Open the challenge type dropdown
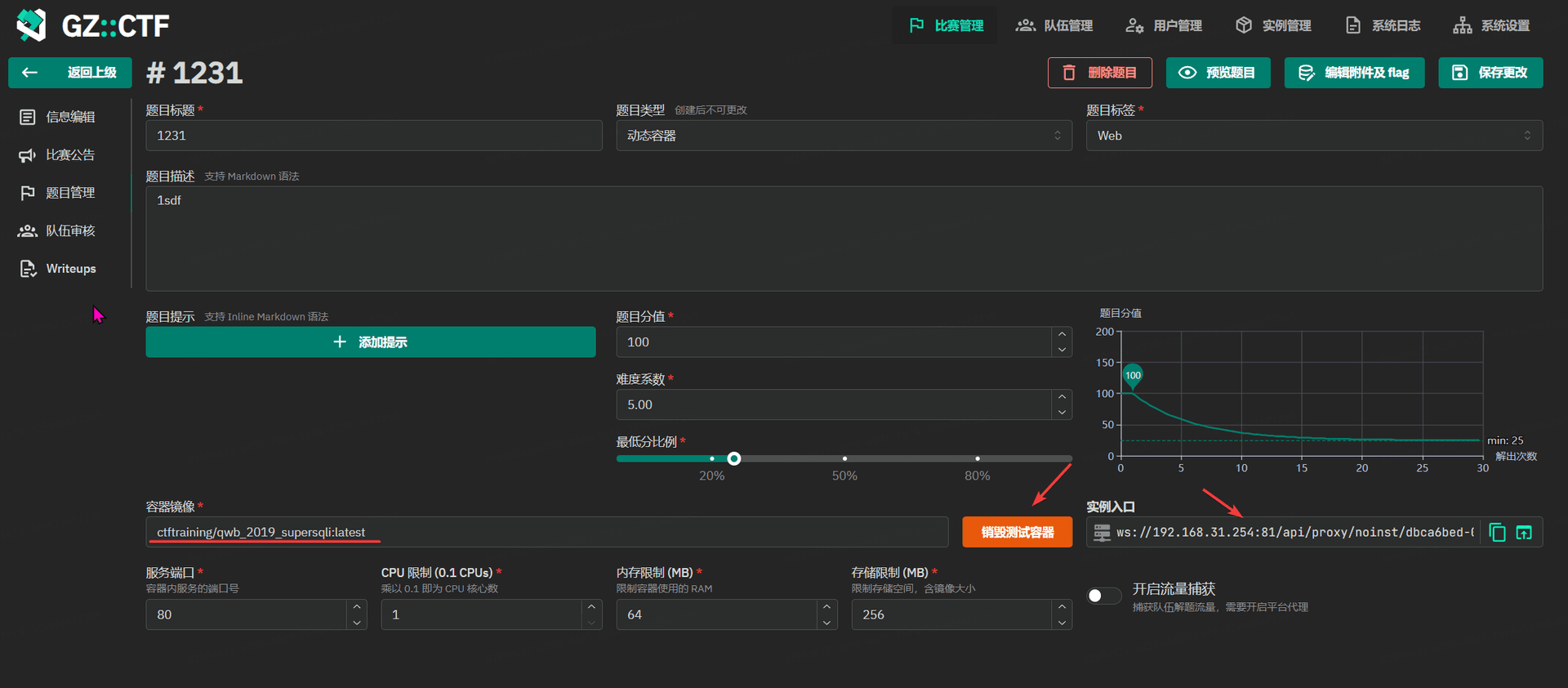 (x=843, y=136)
